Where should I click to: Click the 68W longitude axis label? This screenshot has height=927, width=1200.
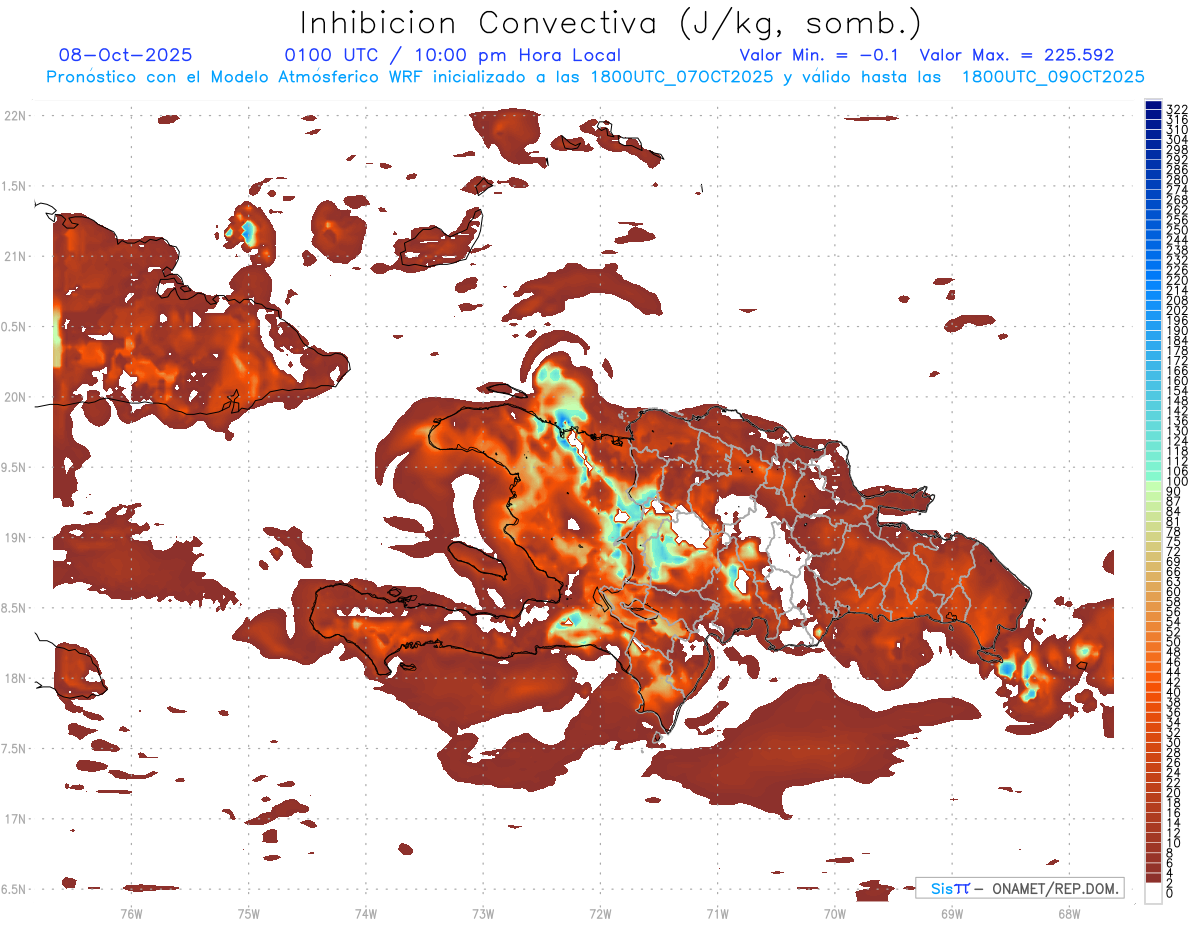pos(1068,913)
